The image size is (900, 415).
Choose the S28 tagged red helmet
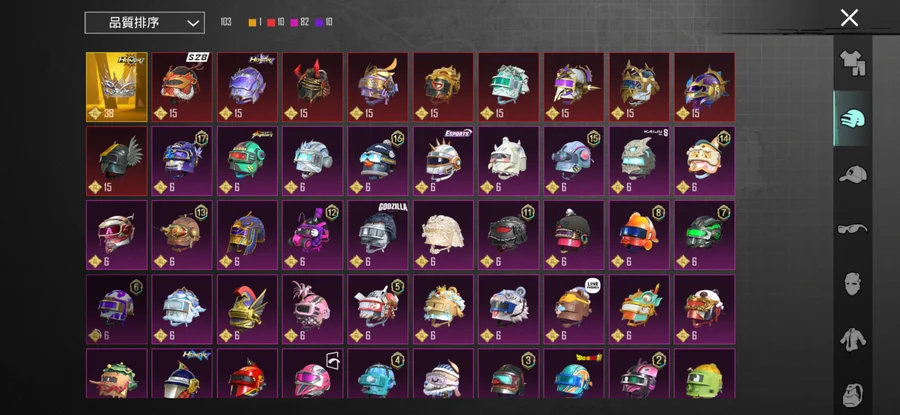pyautogui.click(x=182, y=87)
